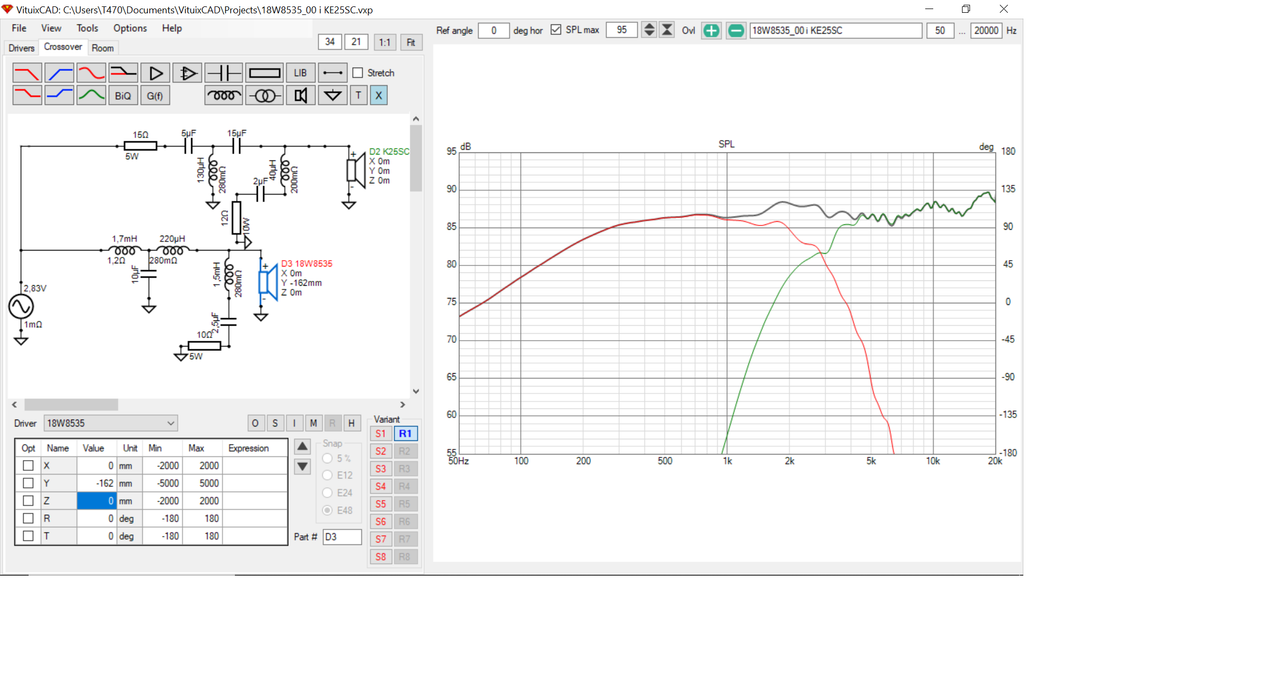This screenshot has width=1279, height=693.
Task: Tick the Opt checkbox for R
Action: (28, 519)
